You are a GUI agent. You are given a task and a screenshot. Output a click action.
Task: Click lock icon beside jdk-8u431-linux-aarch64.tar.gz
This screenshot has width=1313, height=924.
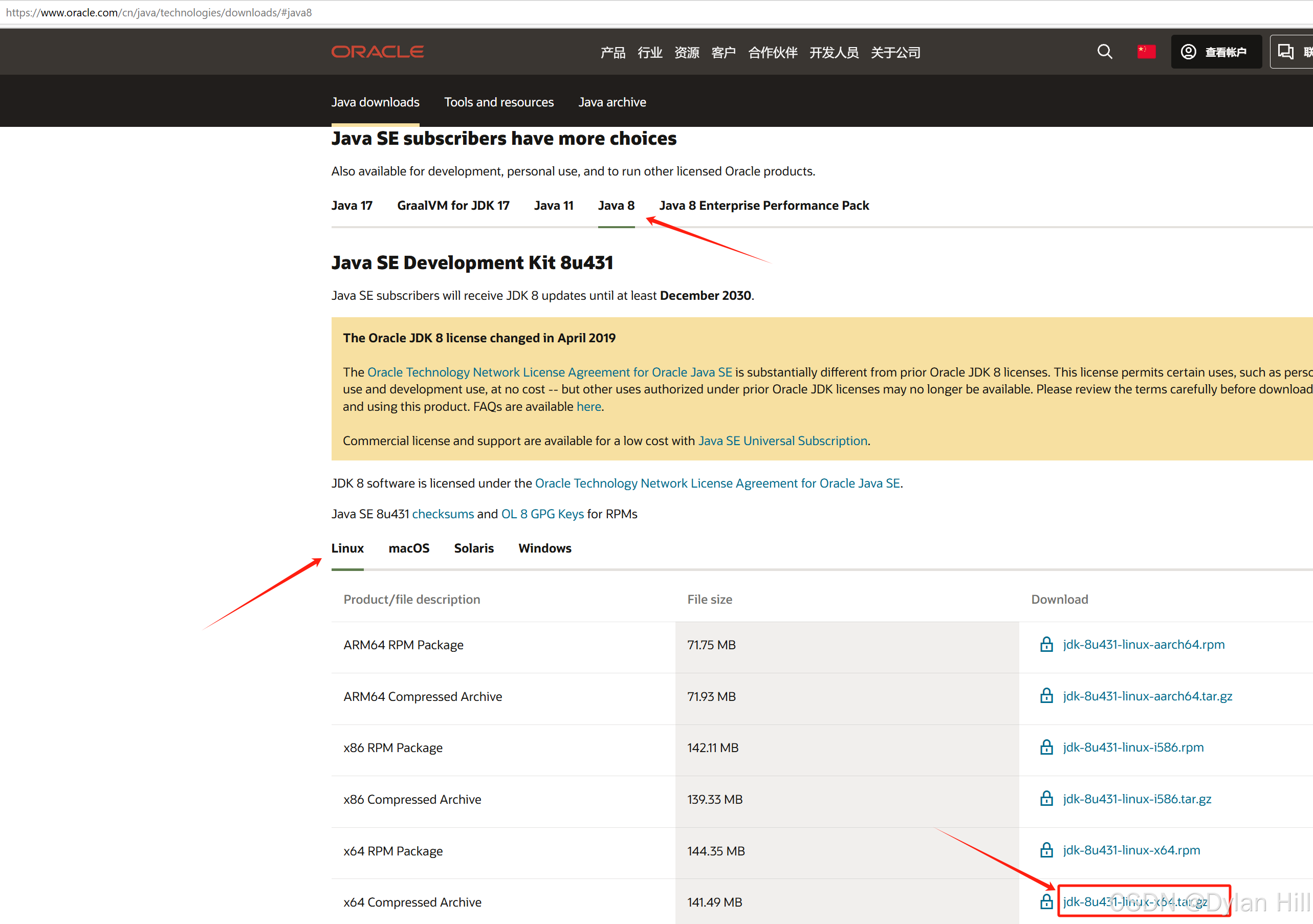click(1046, 696)
